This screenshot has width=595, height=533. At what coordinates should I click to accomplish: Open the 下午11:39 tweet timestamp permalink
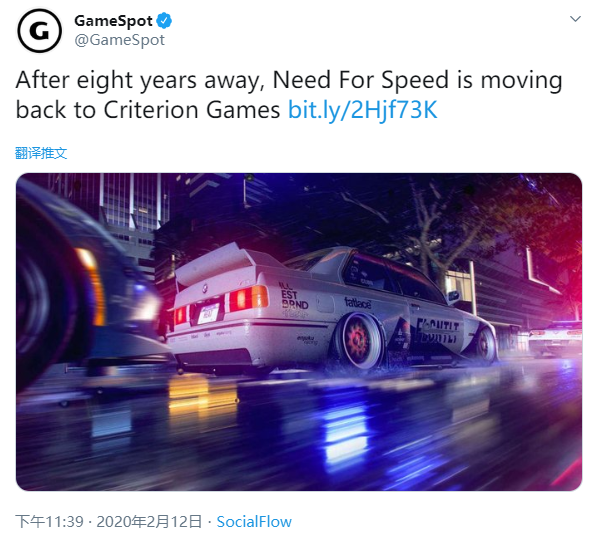pos(49,522)
